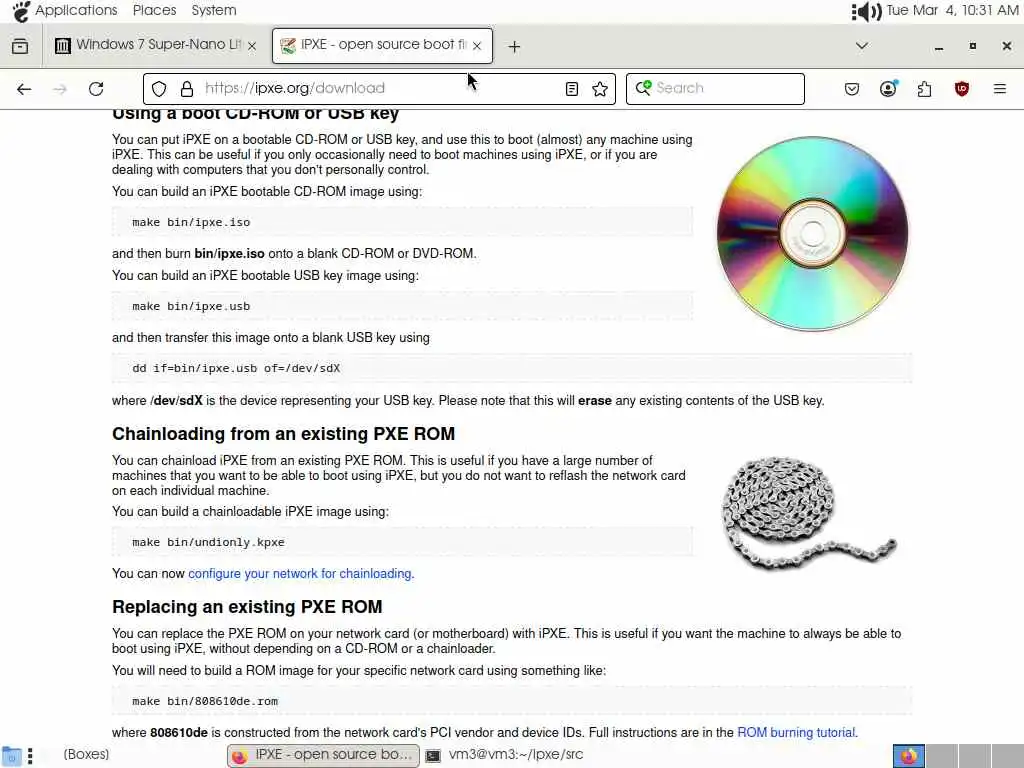
Task: Click the coiled chain image
Action: [x=808, y=513]
